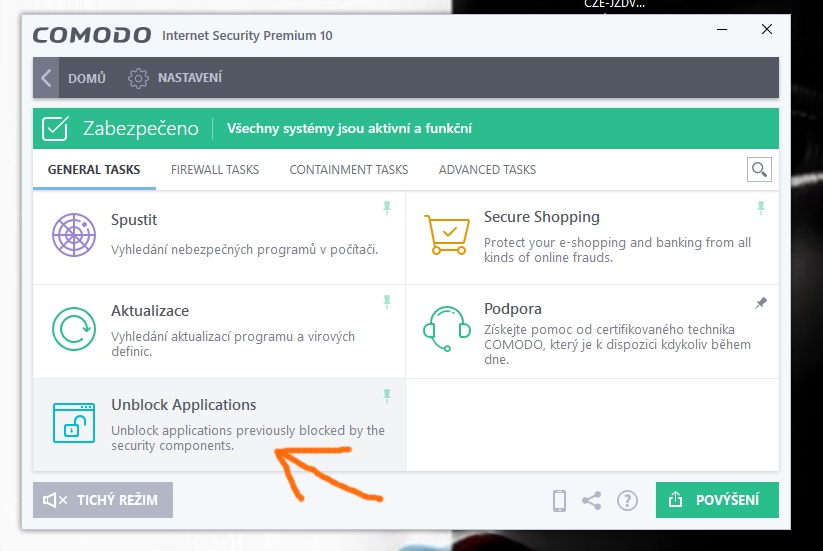Open Unblock Applications title

(x=184, y=405)
